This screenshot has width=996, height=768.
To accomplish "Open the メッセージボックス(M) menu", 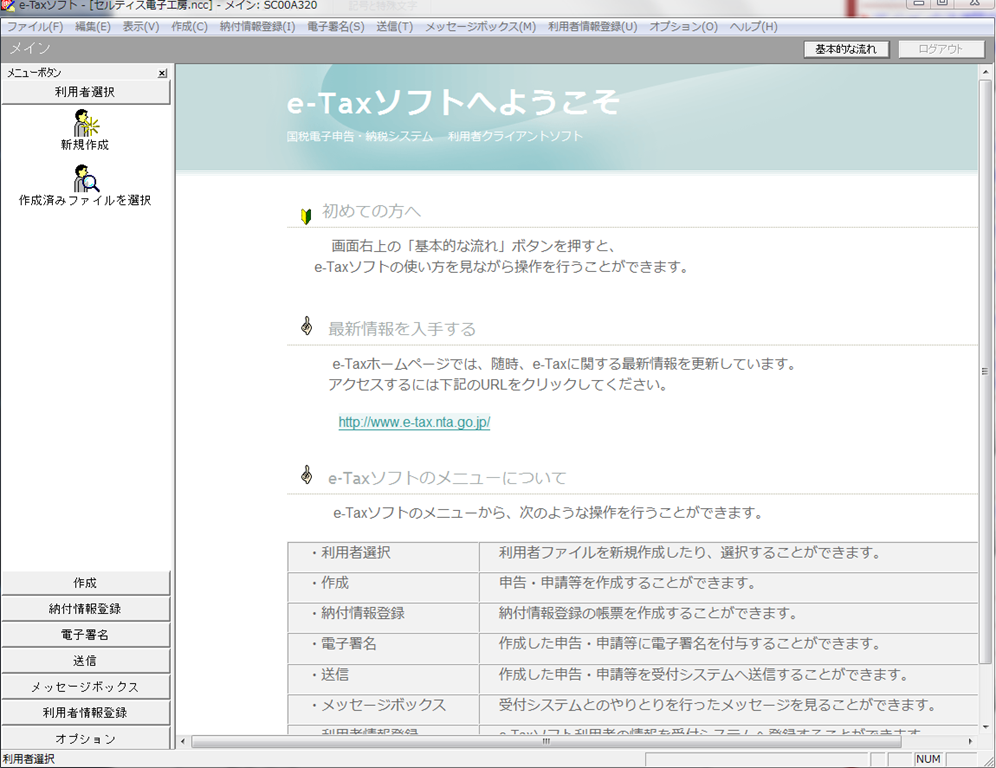I will coord(481,27).
